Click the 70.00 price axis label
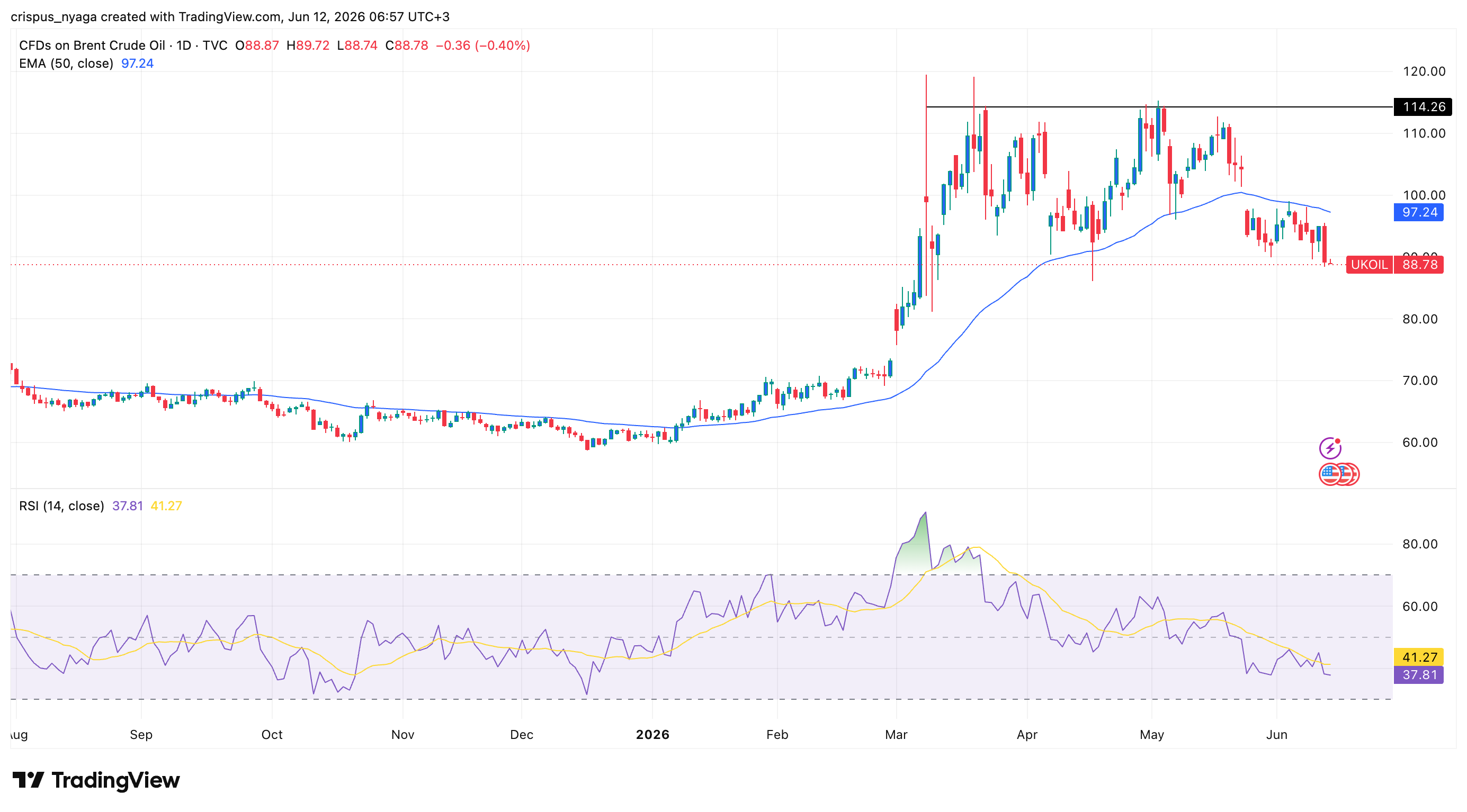Image resolution: width=1467 pixels, height=812 pixels. pos(1420,381)
